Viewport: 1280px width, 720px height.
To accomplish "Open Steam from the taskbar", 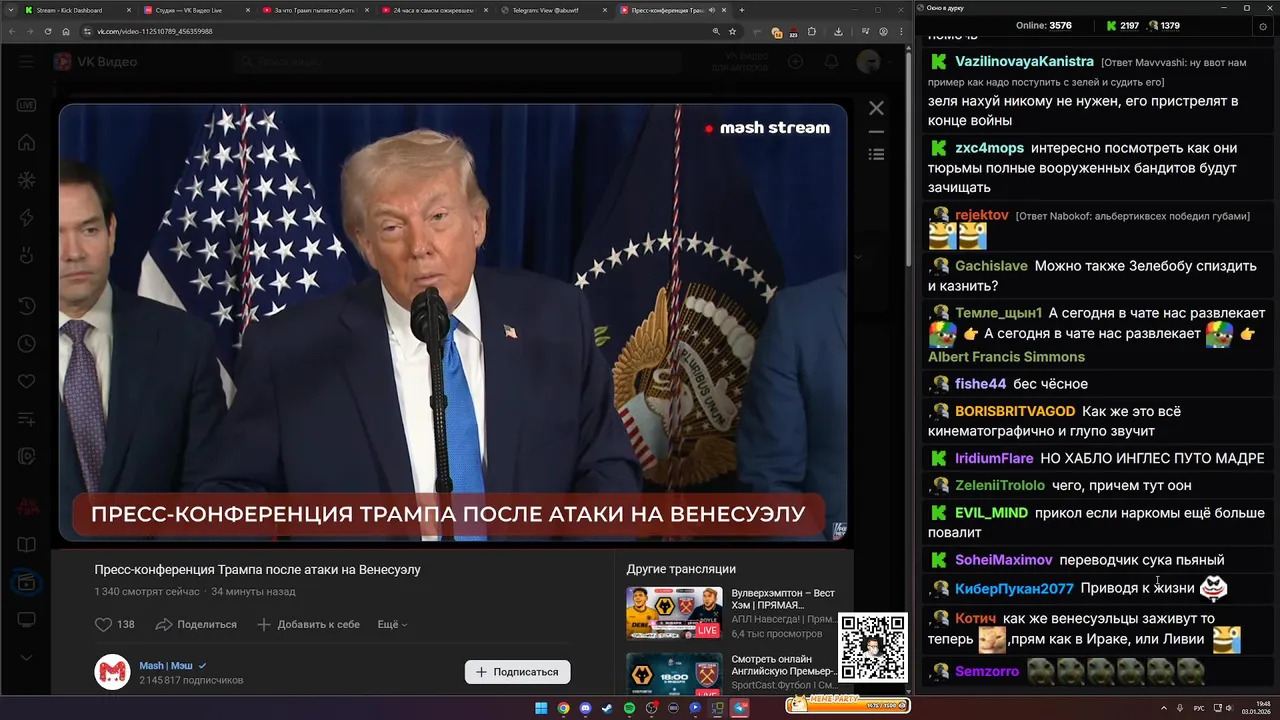I will tap(607, 708).
